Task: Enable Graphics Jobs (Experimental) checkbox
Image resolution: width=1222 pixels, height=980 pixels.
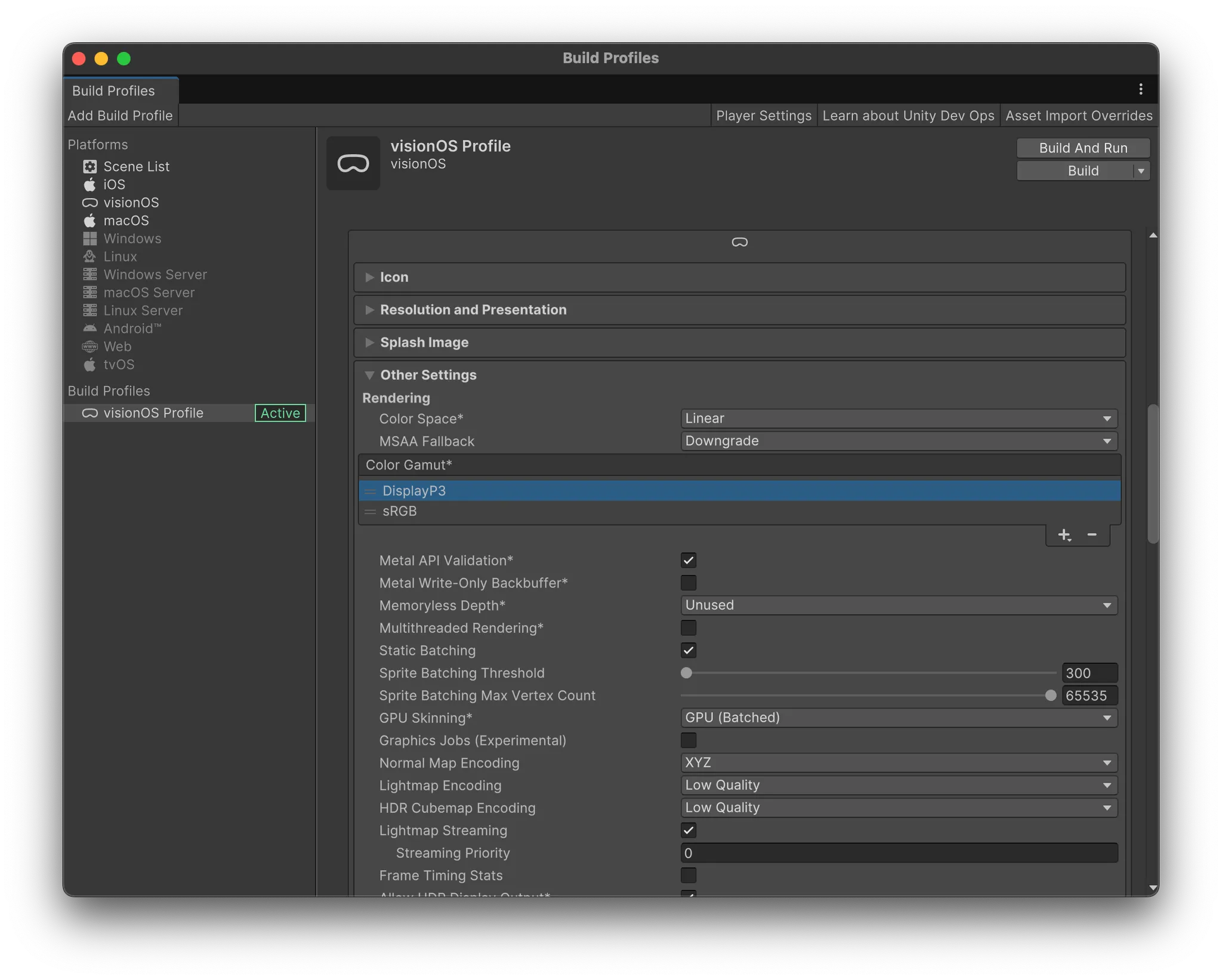Action: 688,740
